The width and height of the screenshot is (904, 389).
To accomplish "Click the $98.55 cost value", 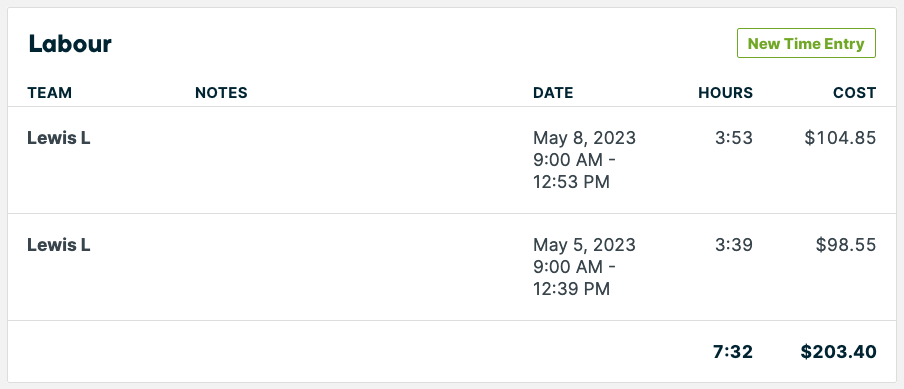I will click(x=846, y=245).
